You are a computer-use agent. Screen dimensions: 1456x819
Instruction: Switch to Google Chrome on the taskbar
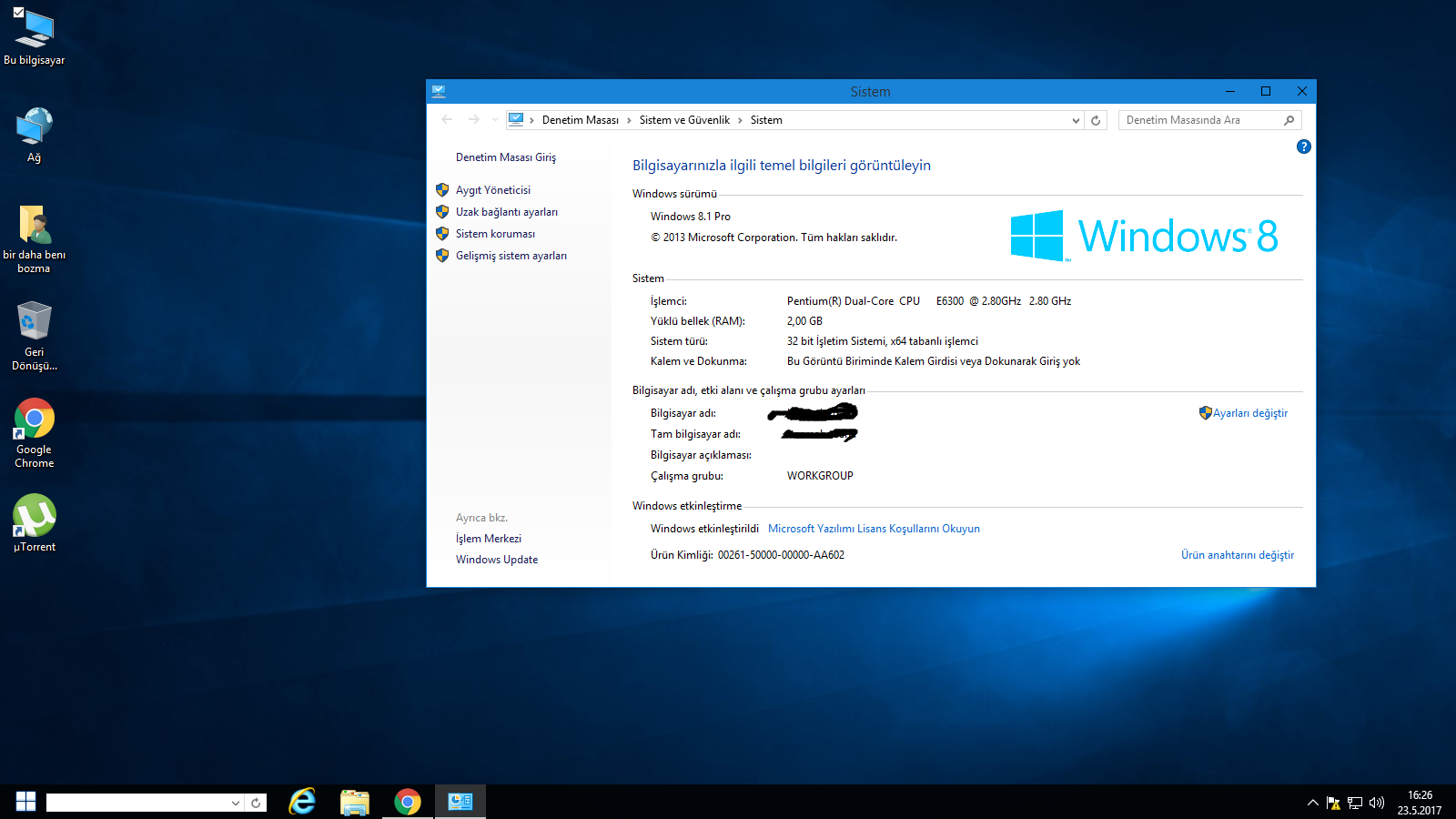tap(408, 802)
